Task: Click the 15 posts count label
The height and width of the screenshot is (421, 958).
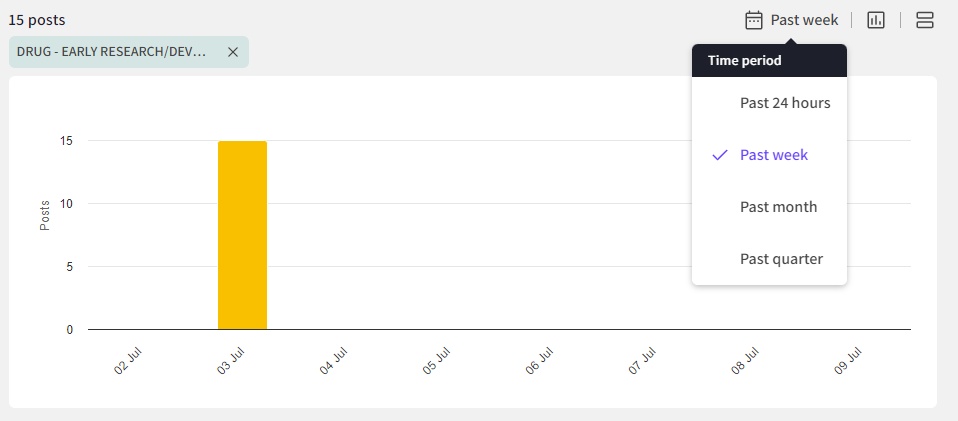Action: [37, 20]
